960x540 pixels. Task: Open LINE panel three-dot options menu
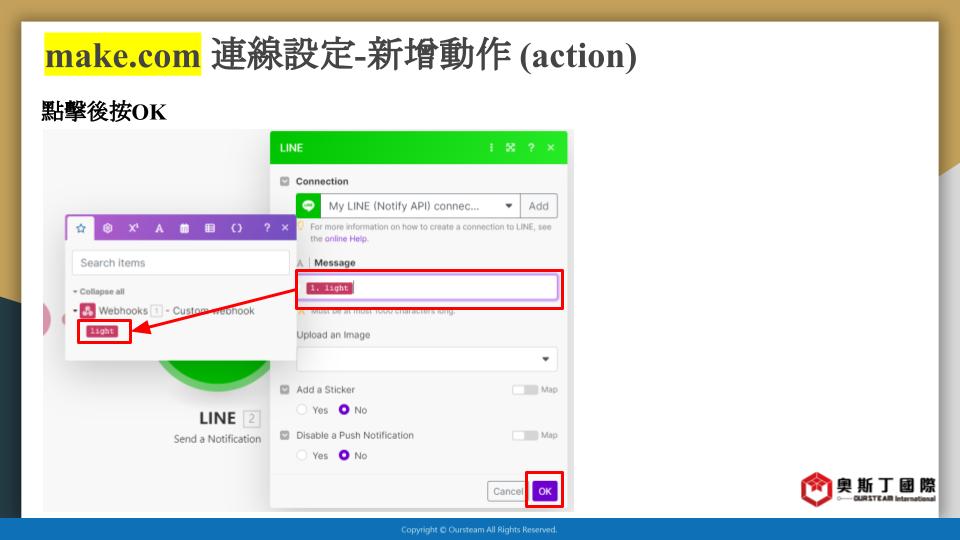click(x=491, y=148)
